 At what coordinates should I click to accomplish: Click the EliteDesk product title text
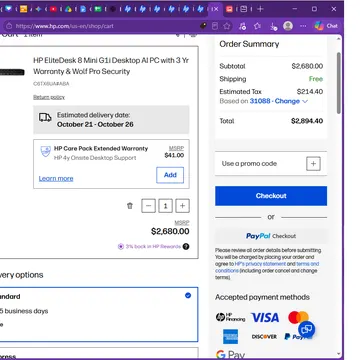111,66
